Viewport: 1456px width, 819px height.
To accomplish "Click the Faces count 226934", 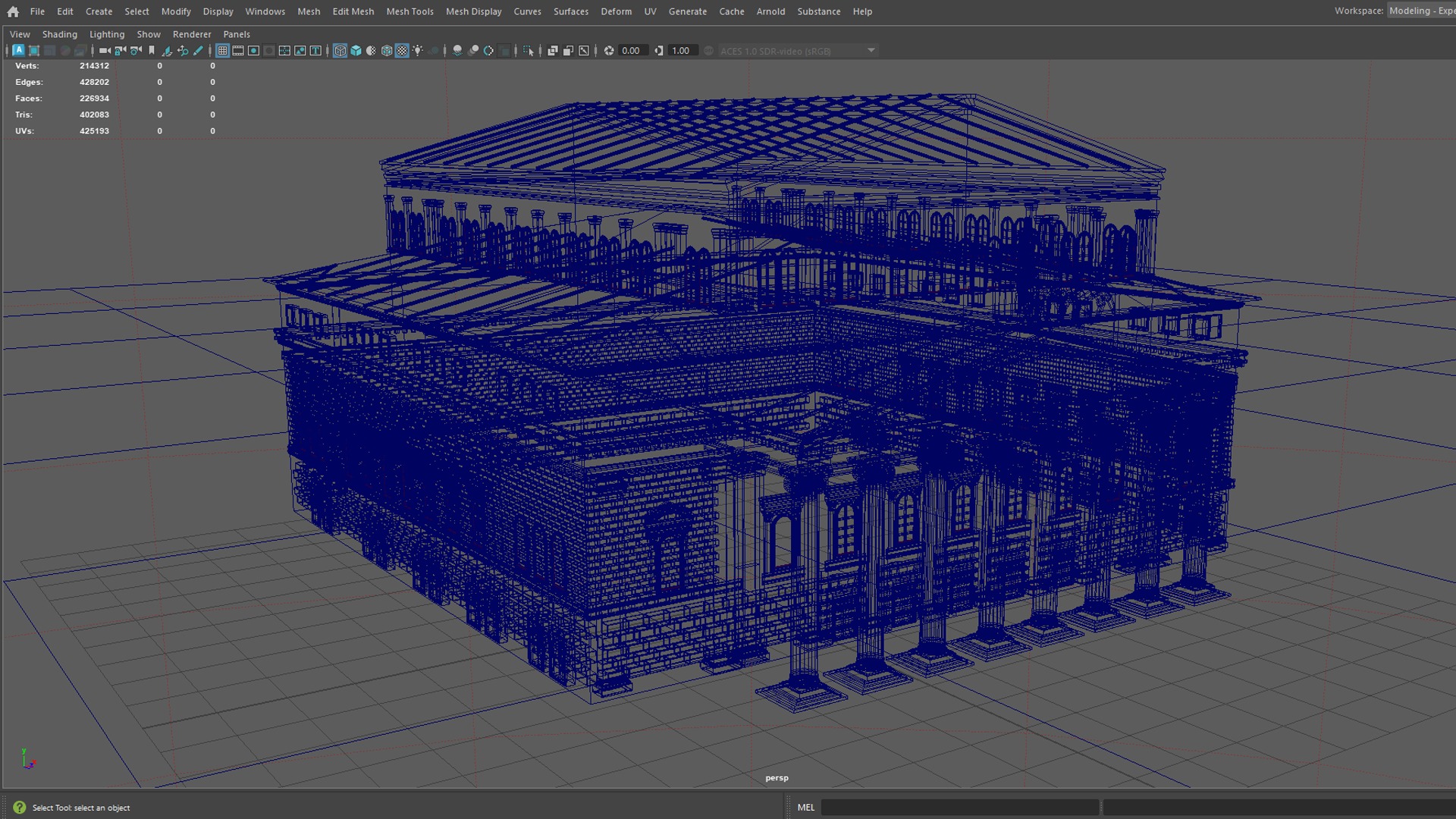I will coord(94,99).
